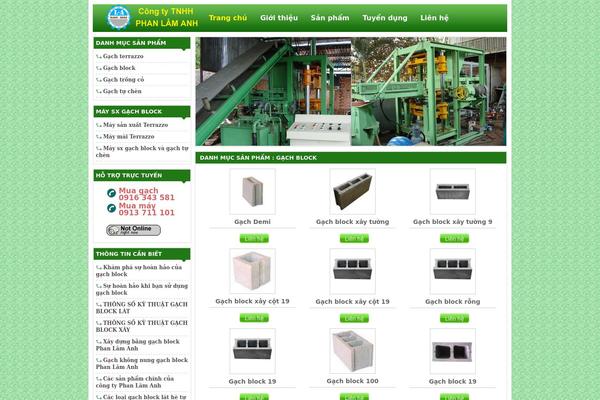Open the Gạch block rỗng thumbnail

[x=453, y=271]
